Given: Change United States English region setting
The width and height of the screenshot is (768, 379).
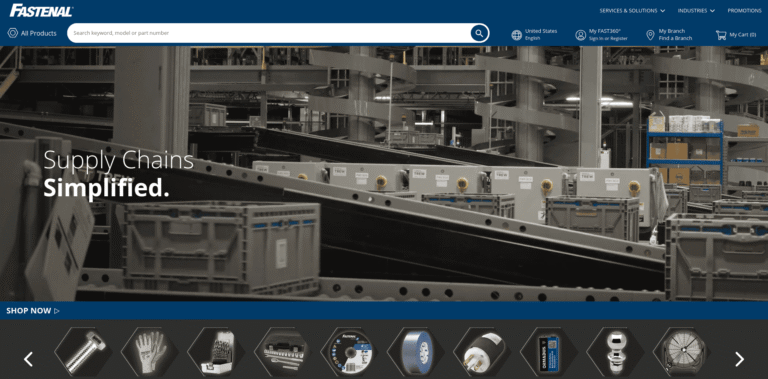Looking at the screenshot, I should [541, 34].
